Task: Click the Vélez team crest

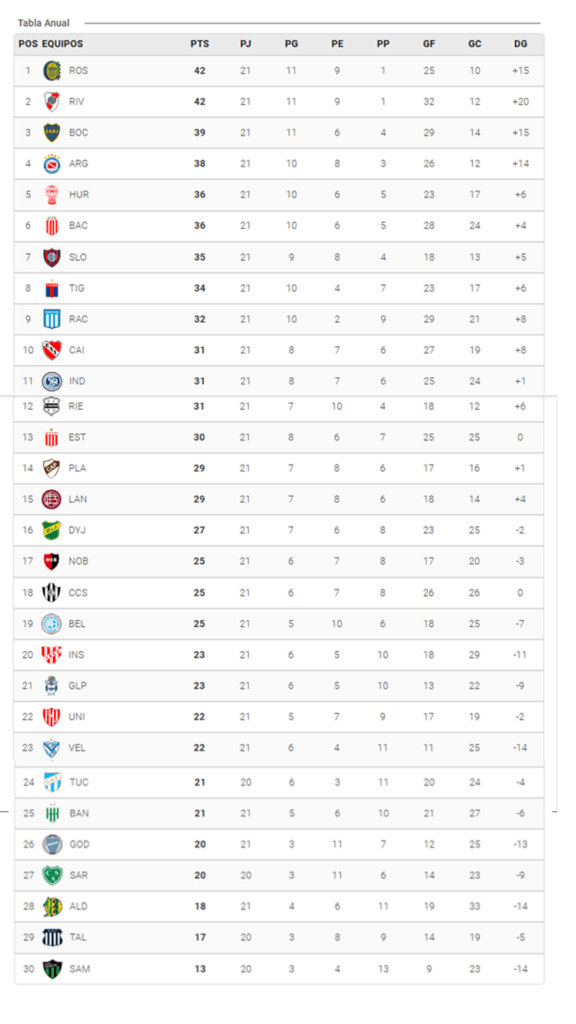Action: (x=52, y=747)
